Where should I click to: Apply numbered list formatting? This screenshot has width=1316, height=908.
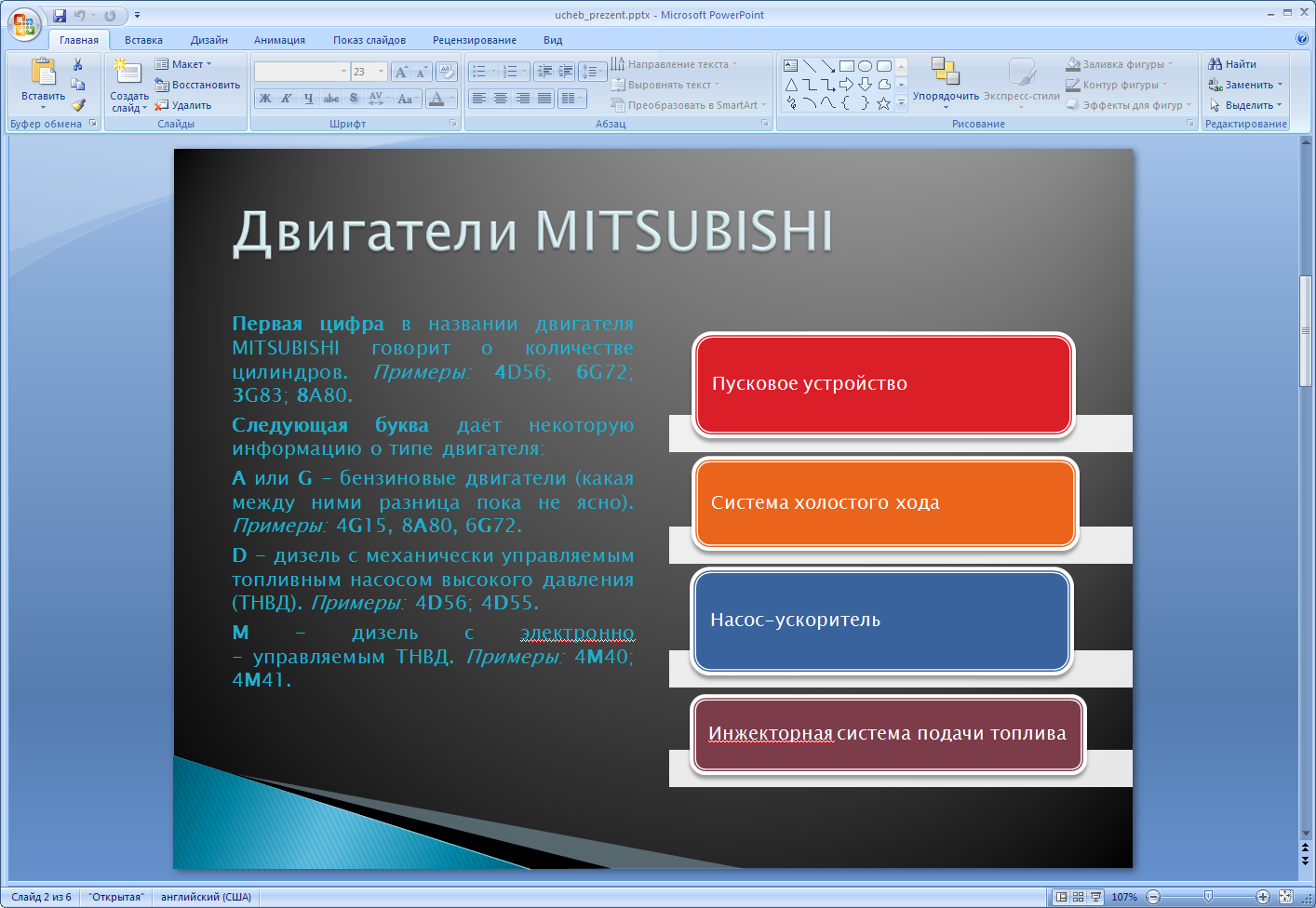coord(515,72)
